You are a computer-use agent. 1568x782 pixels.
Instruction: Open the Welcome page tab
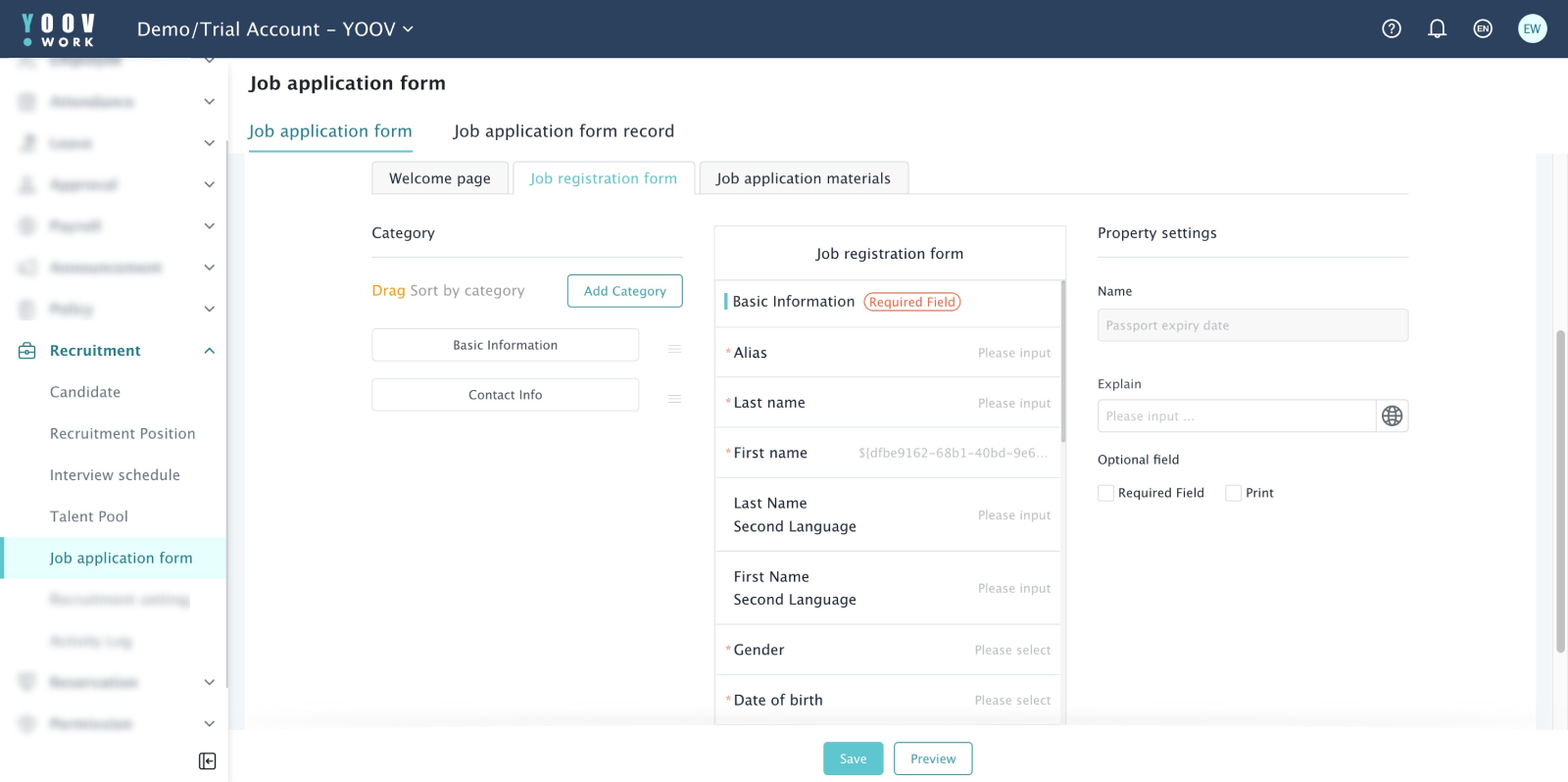pyautogui.click(x=440, y=178)
